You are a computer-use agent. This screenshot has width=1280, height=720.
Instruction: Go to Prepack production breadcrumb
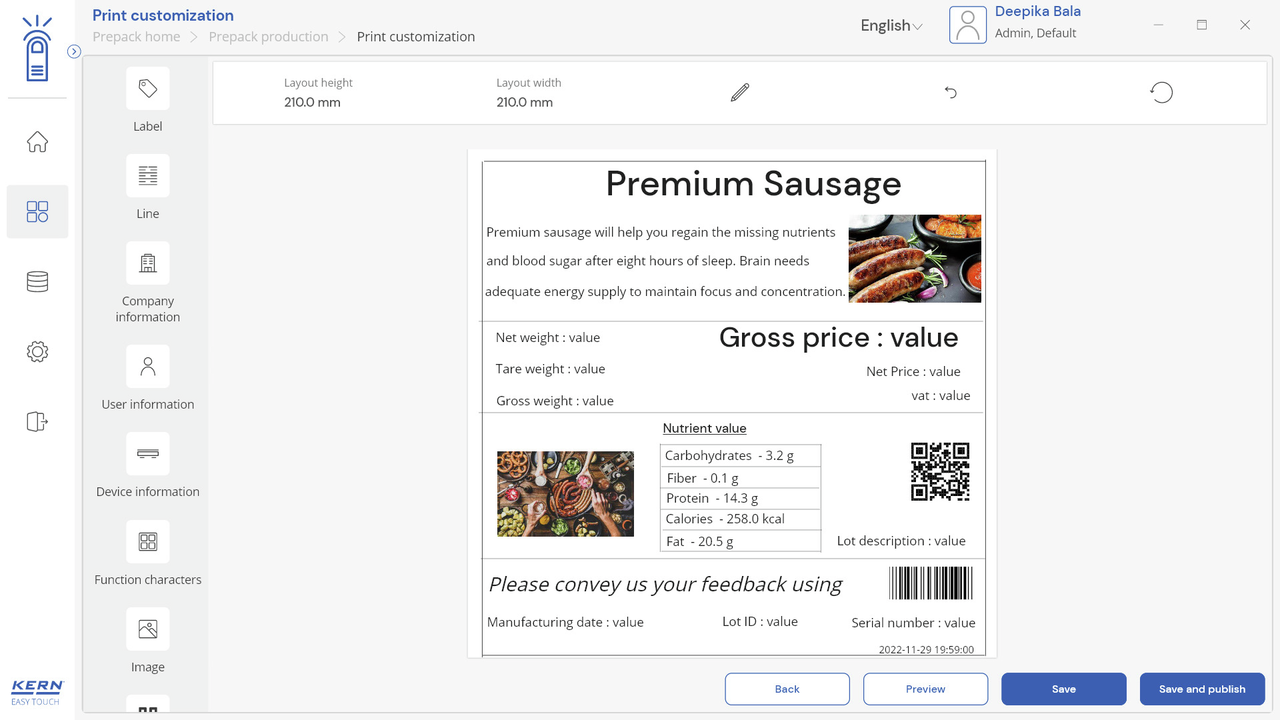268,37
